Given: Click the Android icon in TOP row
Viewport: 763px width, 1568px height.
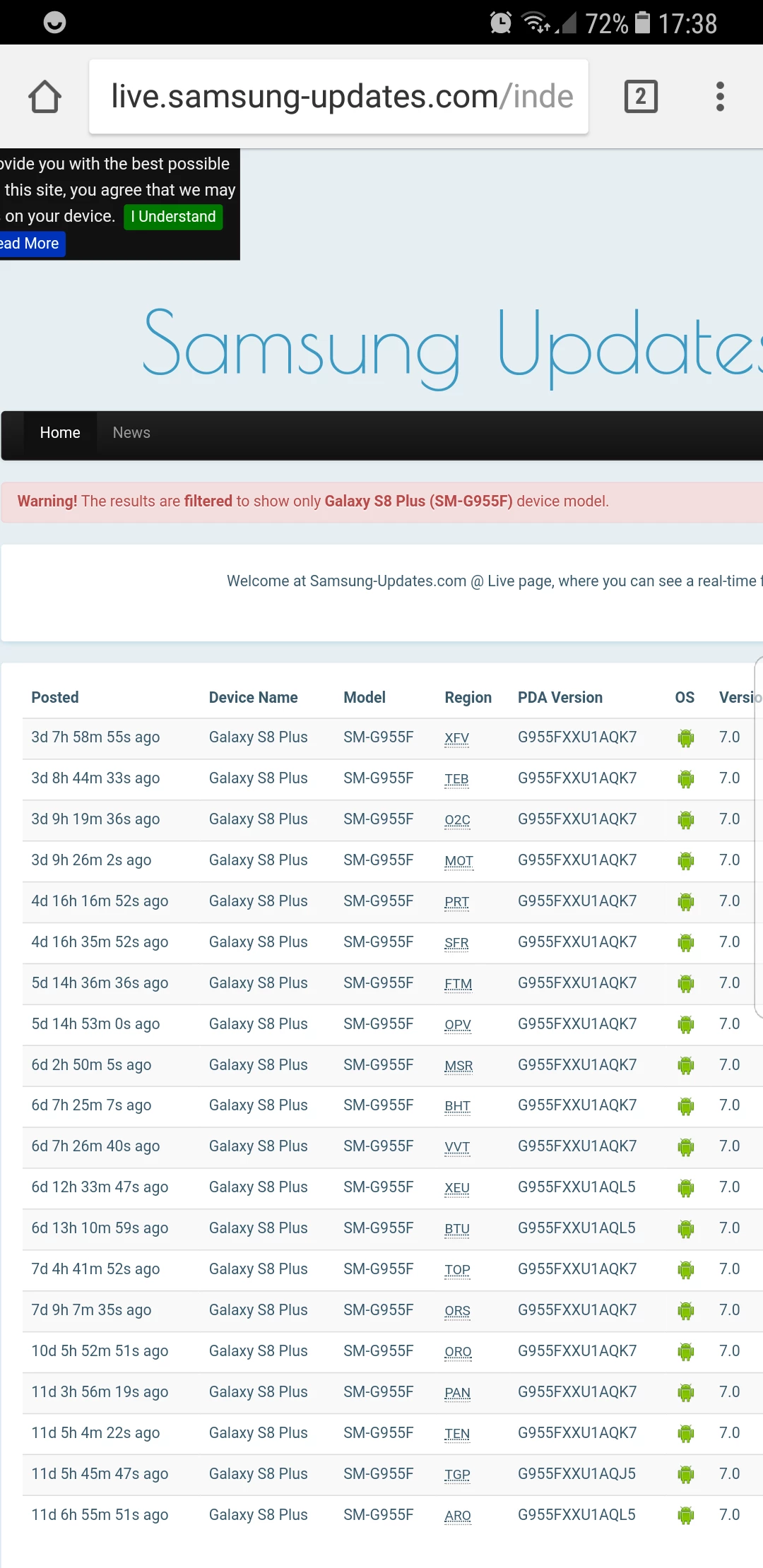Looking at the screenshot, I should point(685,1270).
